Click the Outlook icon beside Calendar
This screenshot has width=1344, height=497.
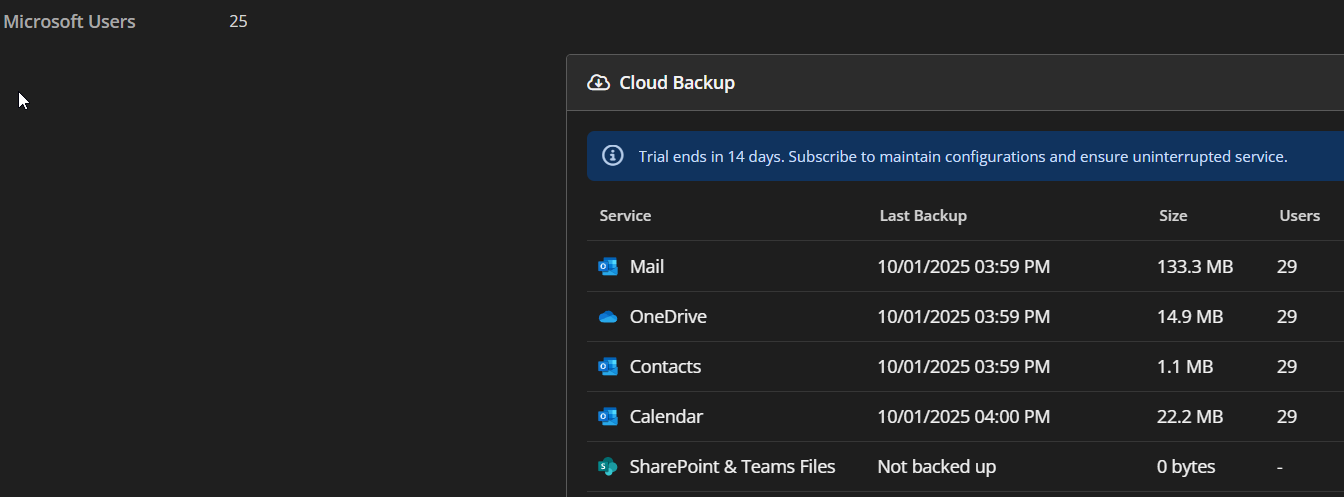tap(607, 417)
